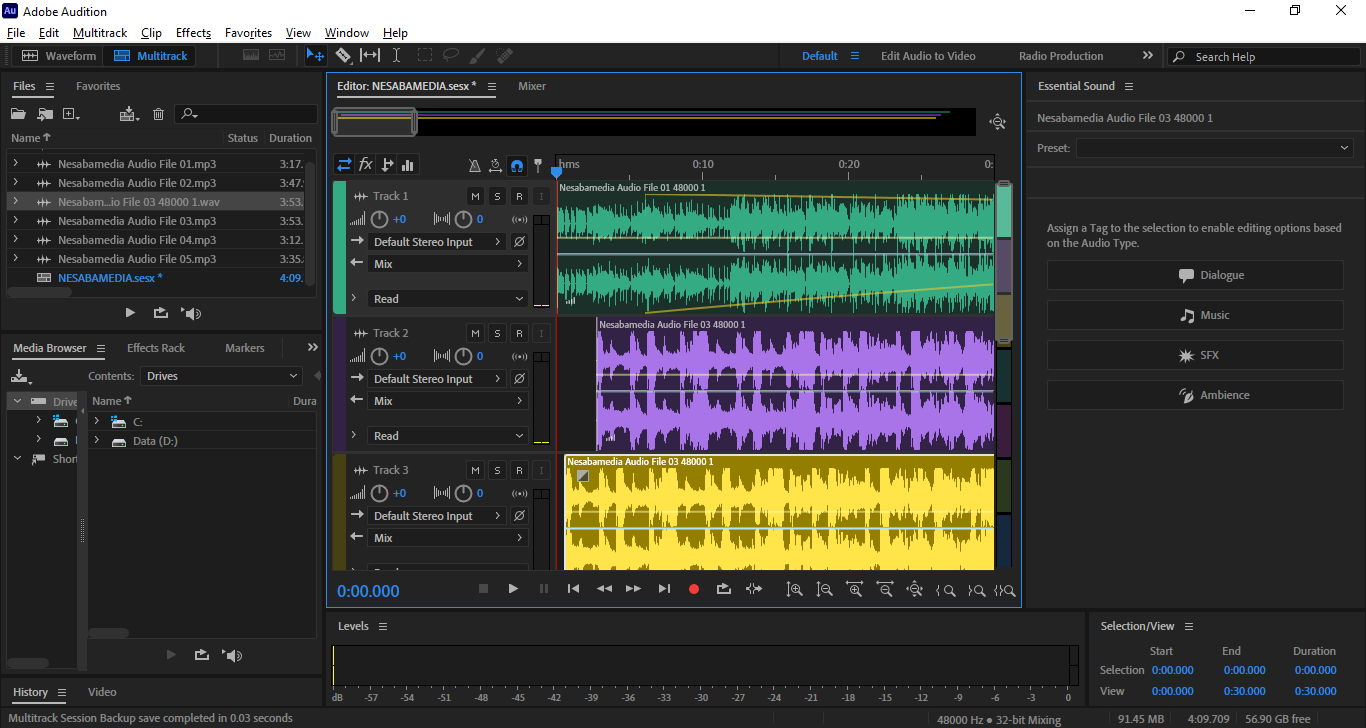Select the Razor tool in toolbar

343,56
